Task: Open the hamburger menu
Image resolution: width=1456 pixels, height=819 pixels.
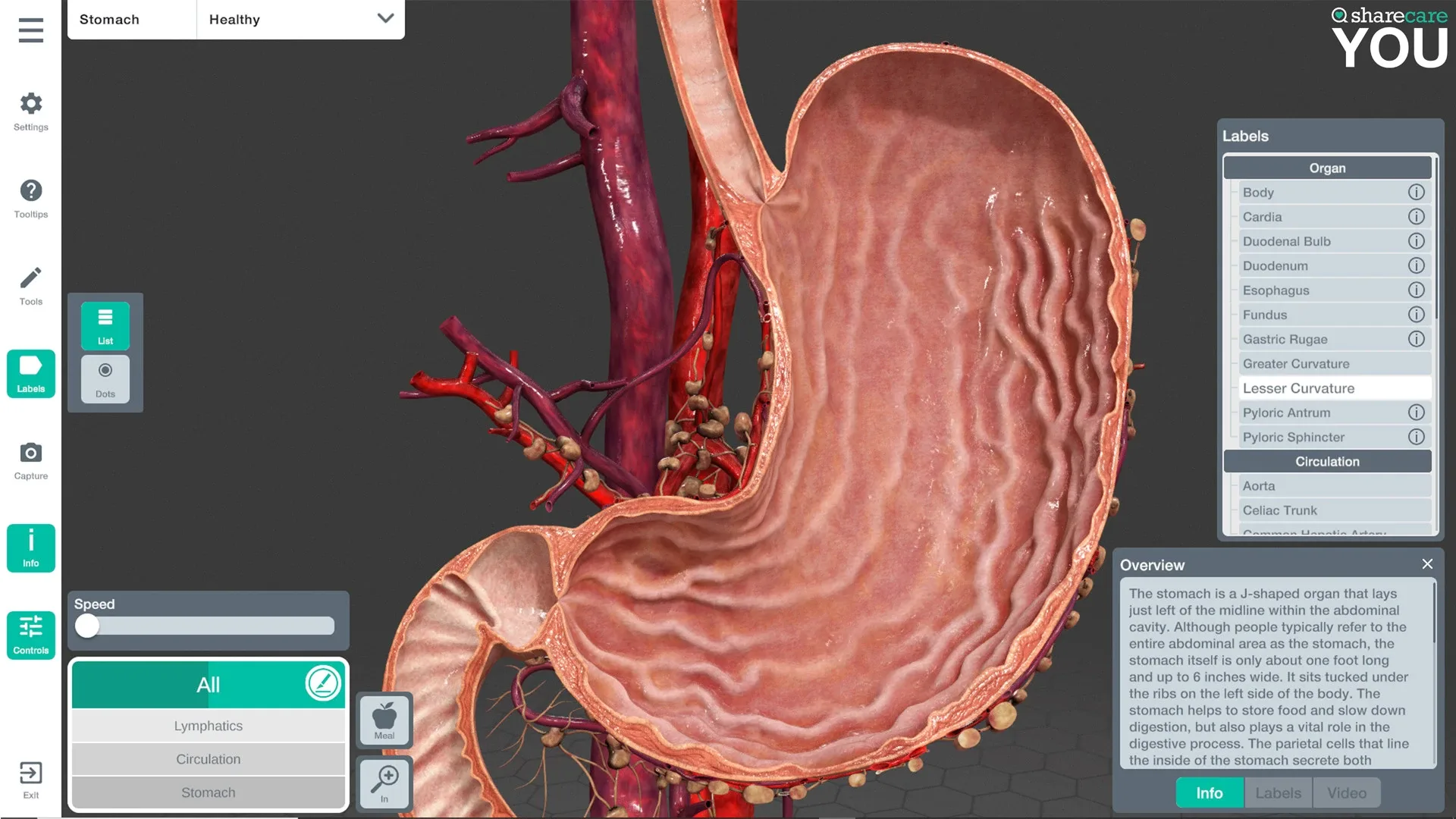Action: point(30,30)
